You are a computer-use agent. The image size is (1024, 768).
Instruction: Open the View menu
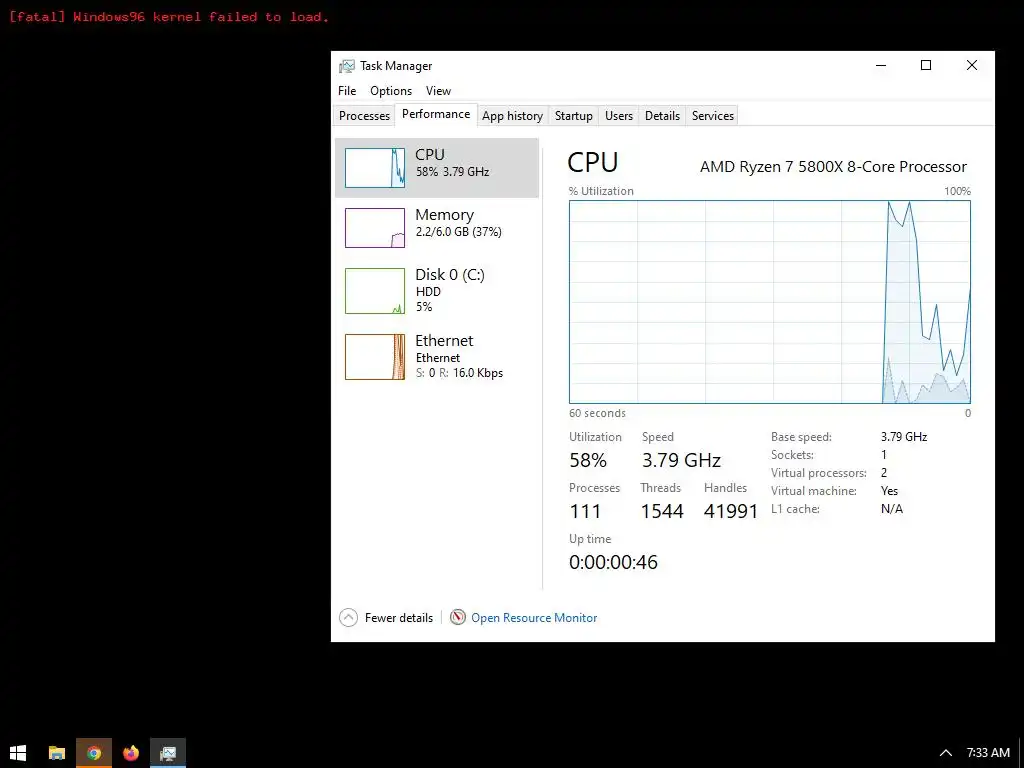tap(438, 91)
